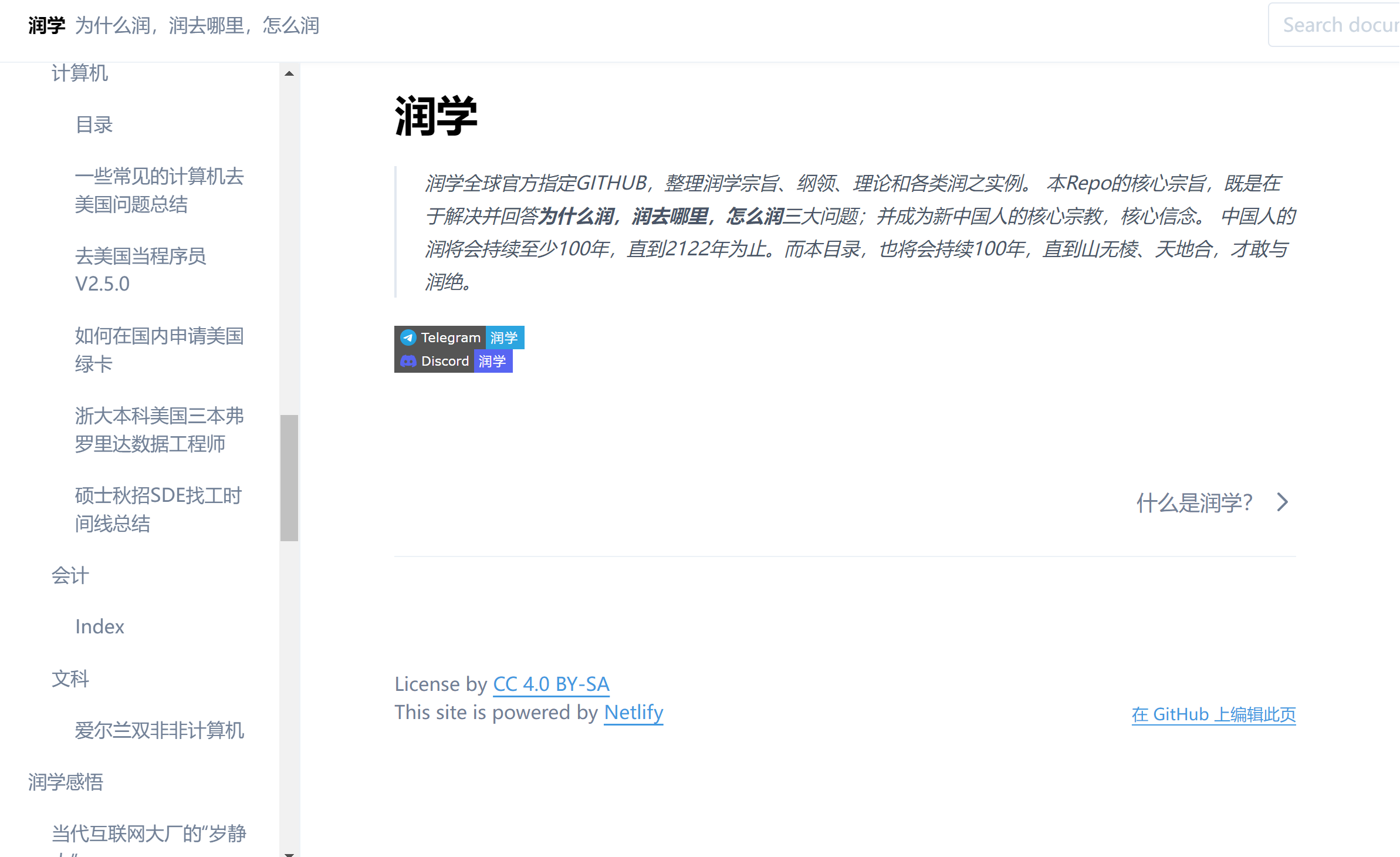Click header subtitle 为什么润，润去哪里，怎么润

[197, 25]
